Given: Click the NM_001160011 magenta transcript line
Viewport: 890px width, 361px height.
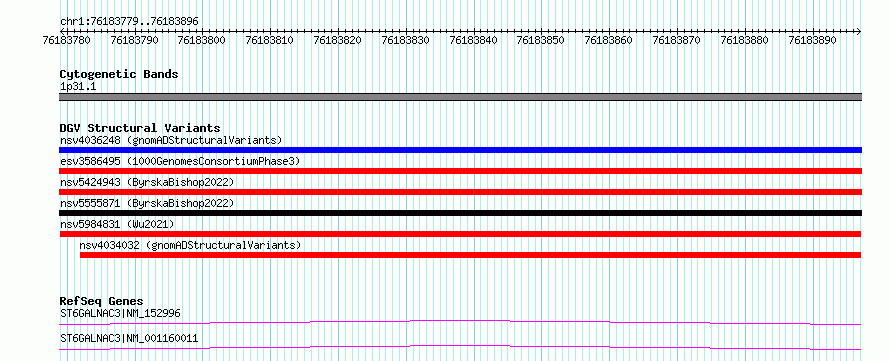Looking at the screenshot, I should click(x=460, y=347).
